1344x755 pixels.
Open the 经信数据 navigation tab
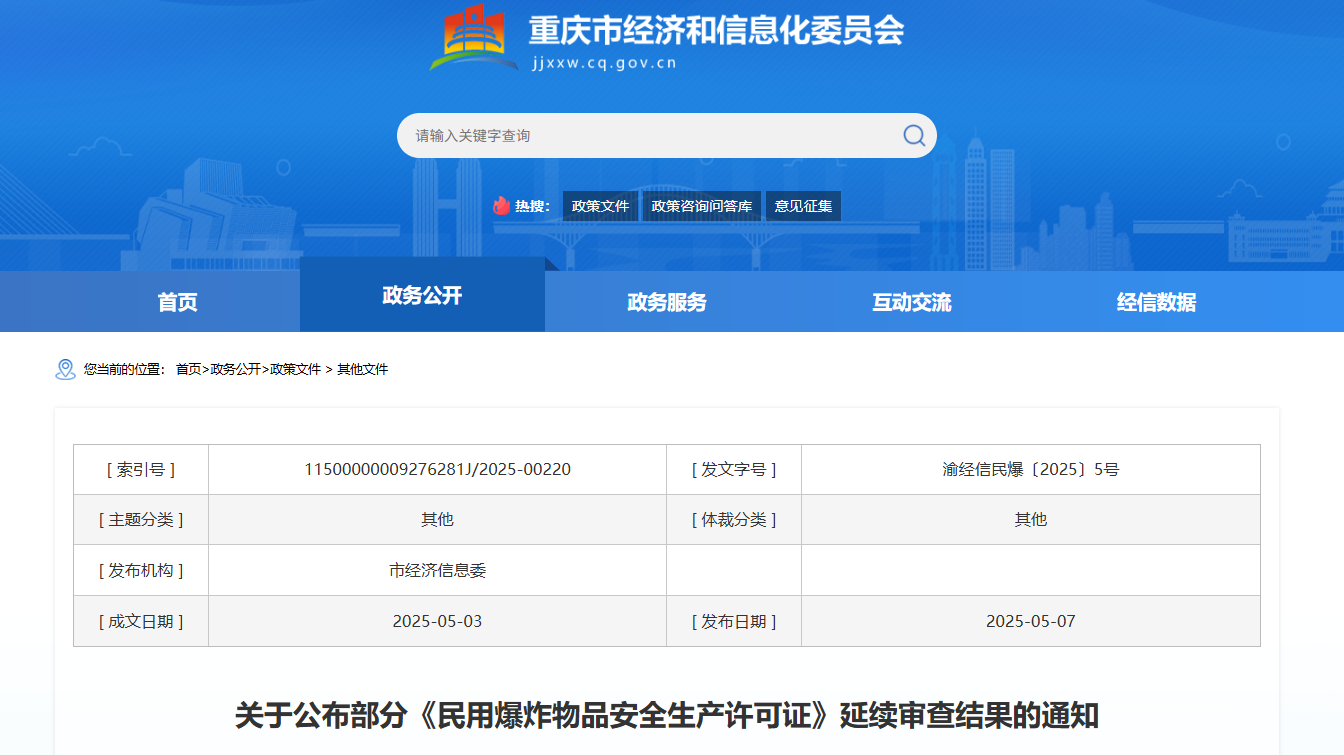(1156, 302)
